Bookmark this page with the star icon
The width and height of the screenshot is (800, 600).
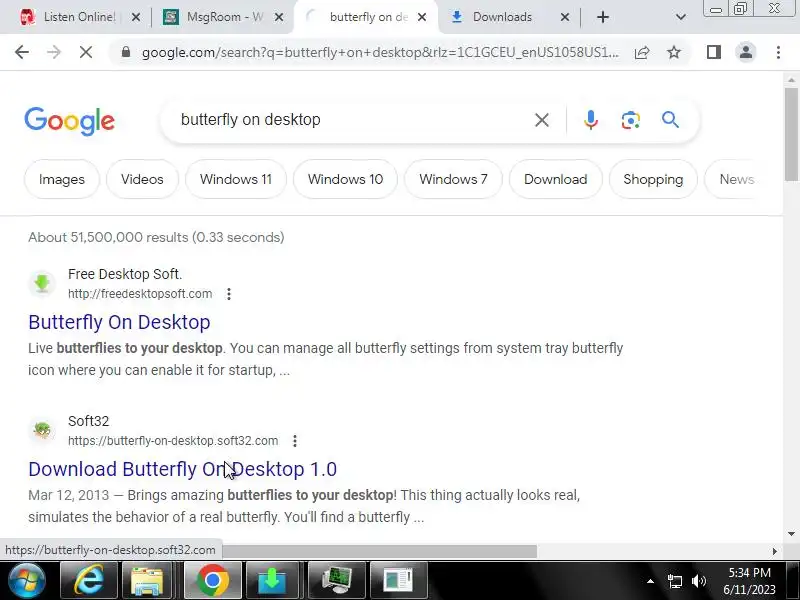click(x=674, y=52)
